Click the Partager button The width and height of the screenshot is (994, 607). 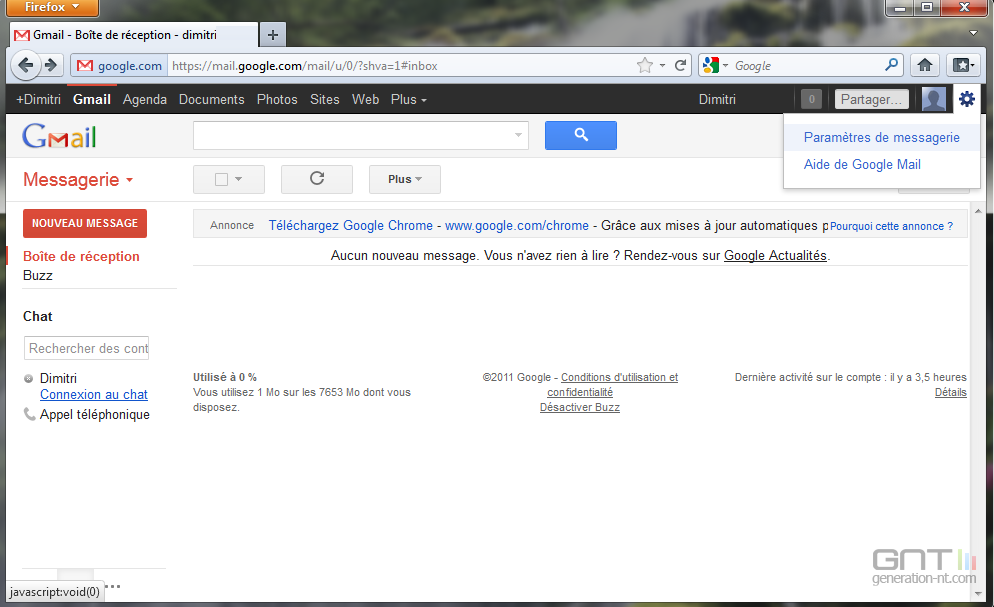tap(872, 99)
